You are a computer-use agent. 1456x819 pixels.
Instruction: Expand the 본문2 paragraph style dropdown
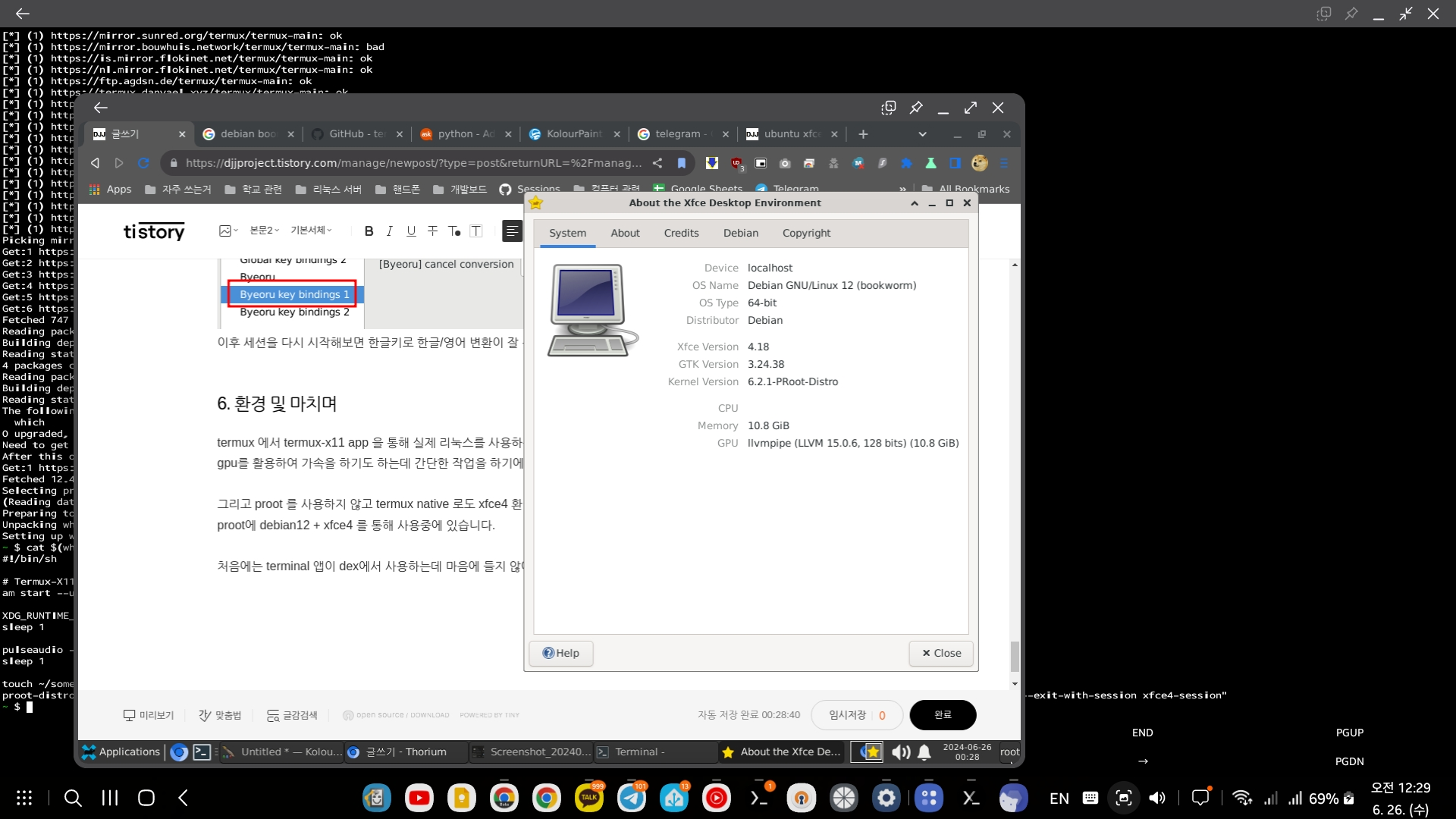coord(265,231)
